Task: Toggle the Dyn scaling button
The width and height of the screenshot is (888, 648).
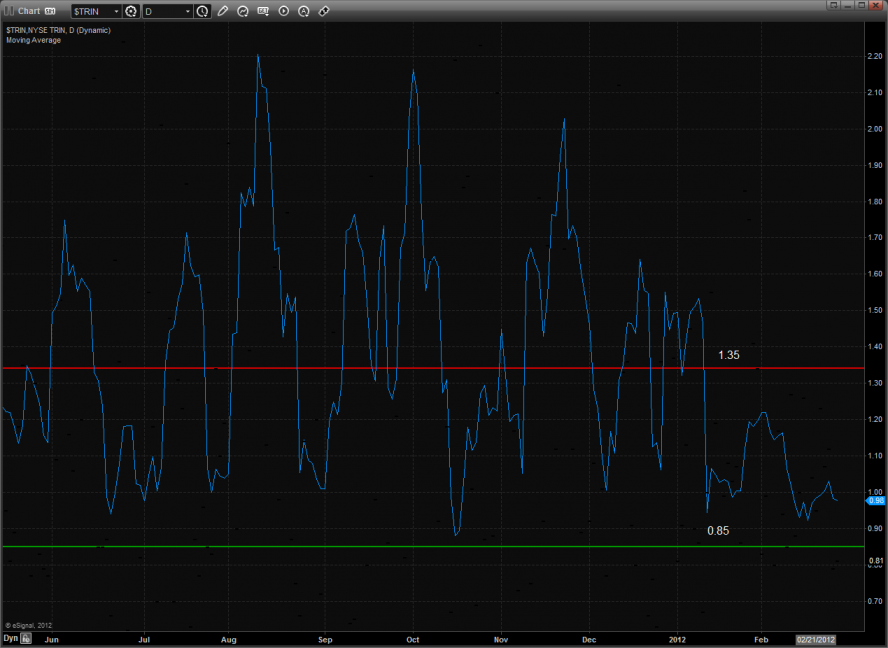Action: click(10, 637)
